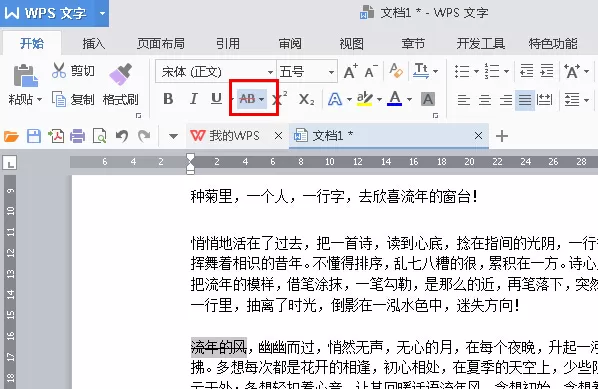
Task: Increase font size with A+ icon
Action: click(350, 71)
